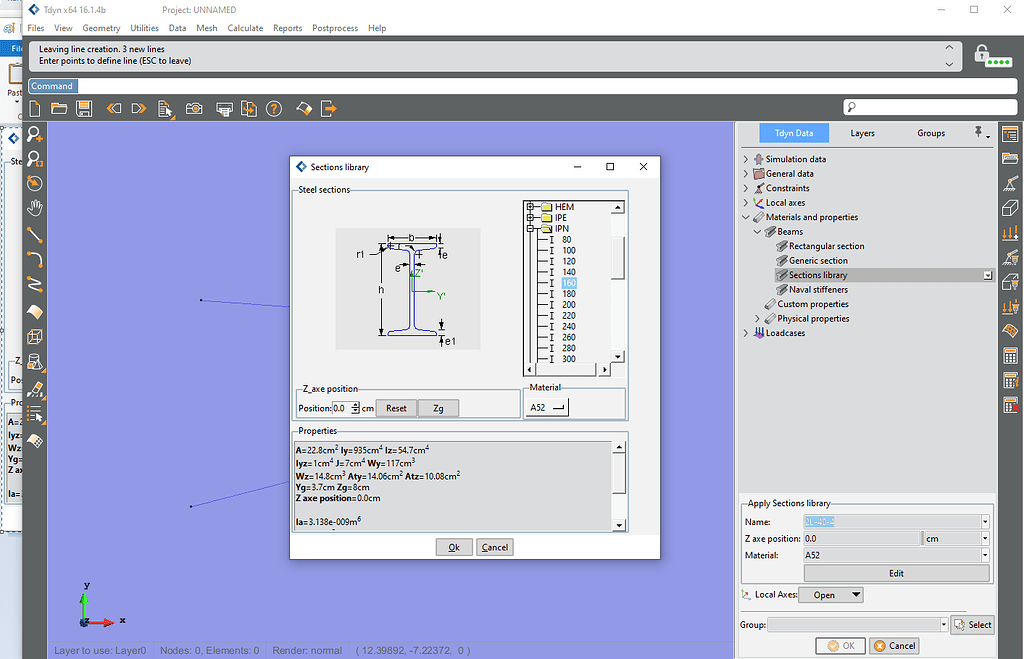The image size is (1024, 659).
Task: Open a project with the folder icon
Action: (x=59, y=108)
